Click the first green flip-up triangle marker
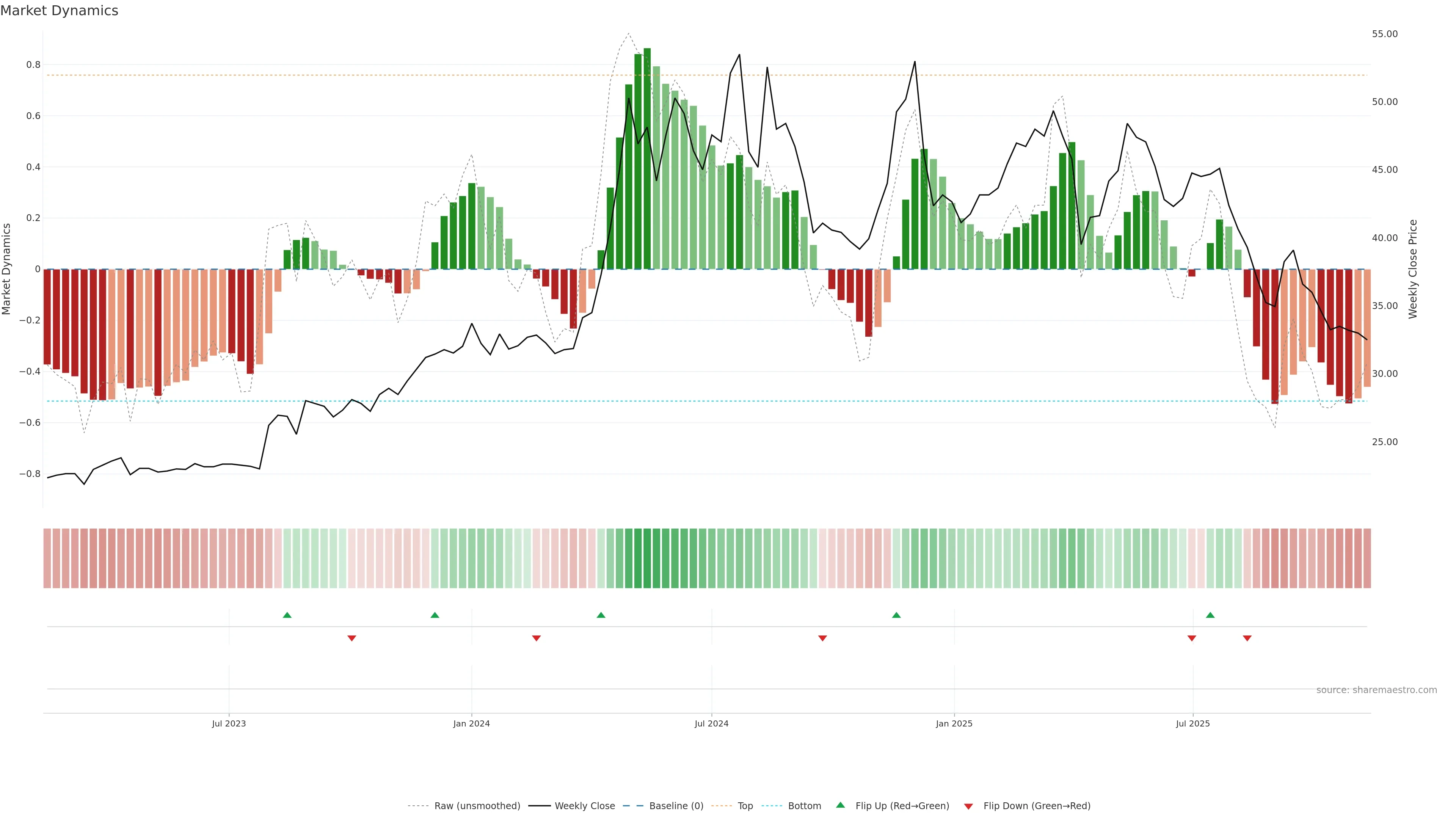 [x=287, y=615]
